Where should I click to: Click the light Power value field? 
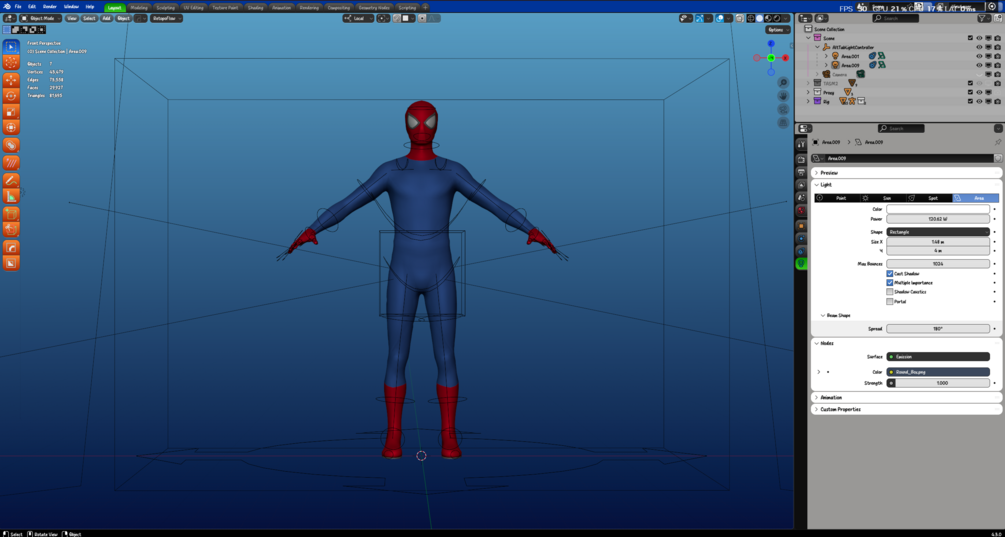click(938, 219)
